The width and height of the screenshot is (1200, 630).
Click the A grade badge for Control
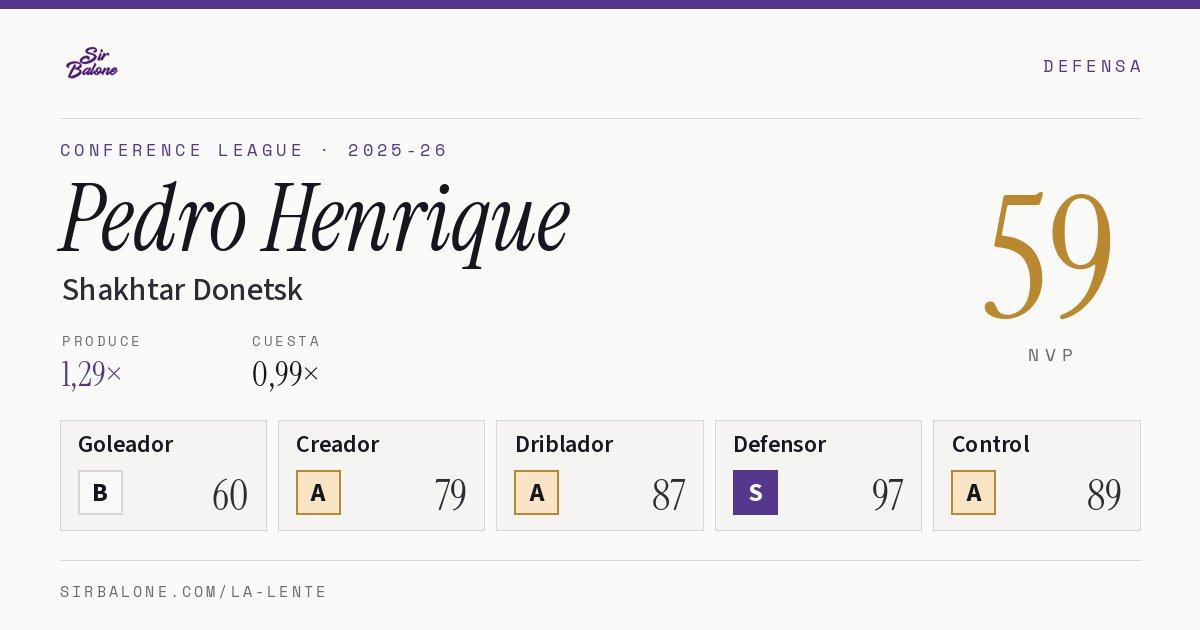(973, 492)
